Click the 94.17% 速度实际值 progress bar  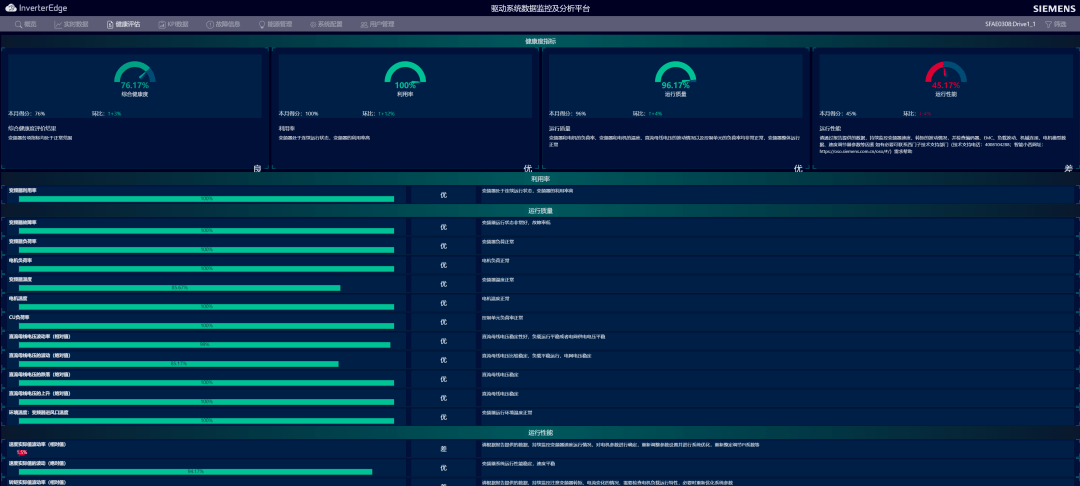pyautogui.click(x=196, y=472)
